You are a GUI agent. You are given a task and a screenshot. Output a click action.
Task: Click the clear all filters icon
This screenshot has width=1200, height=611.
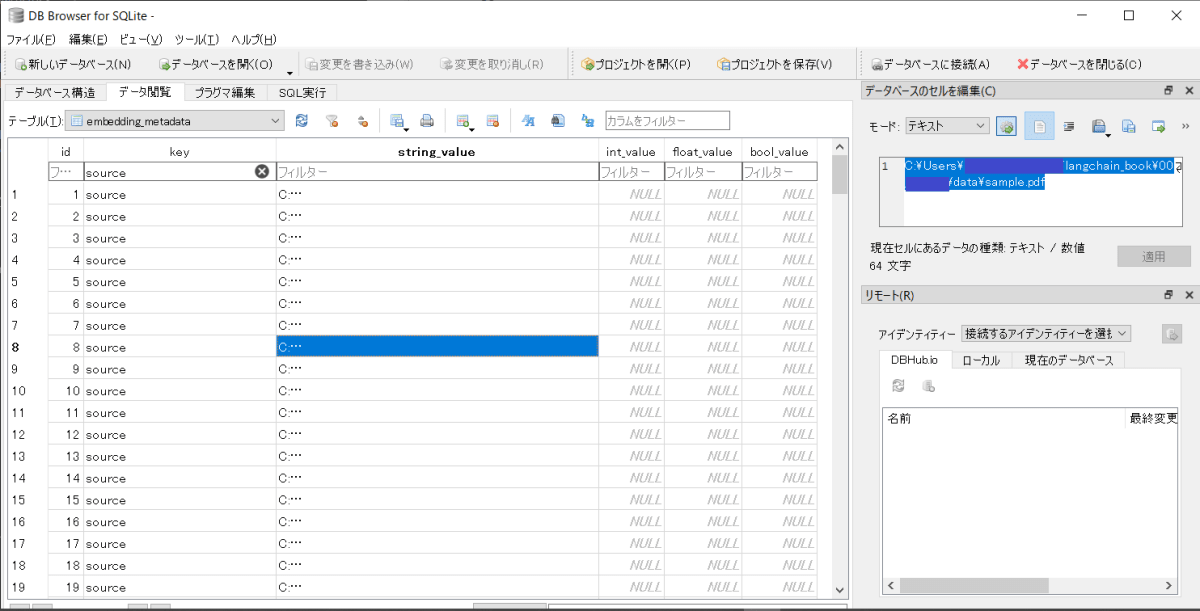point(332,121)
